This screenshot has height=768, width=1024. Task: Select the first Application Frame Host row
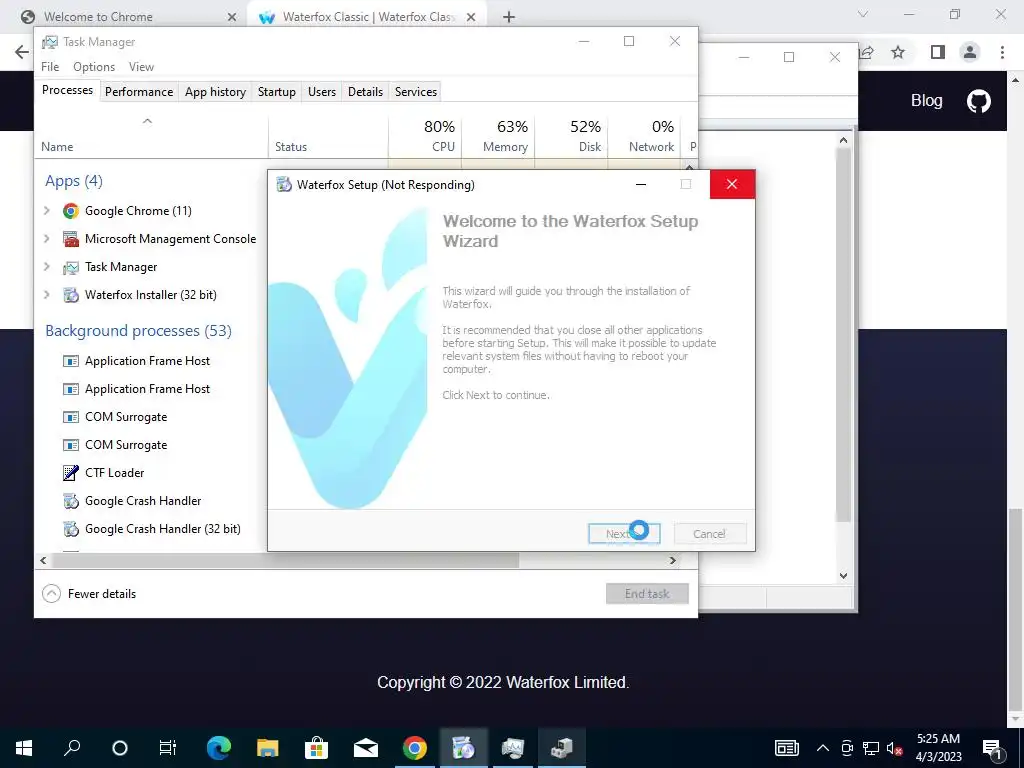(x=151, y=360)
